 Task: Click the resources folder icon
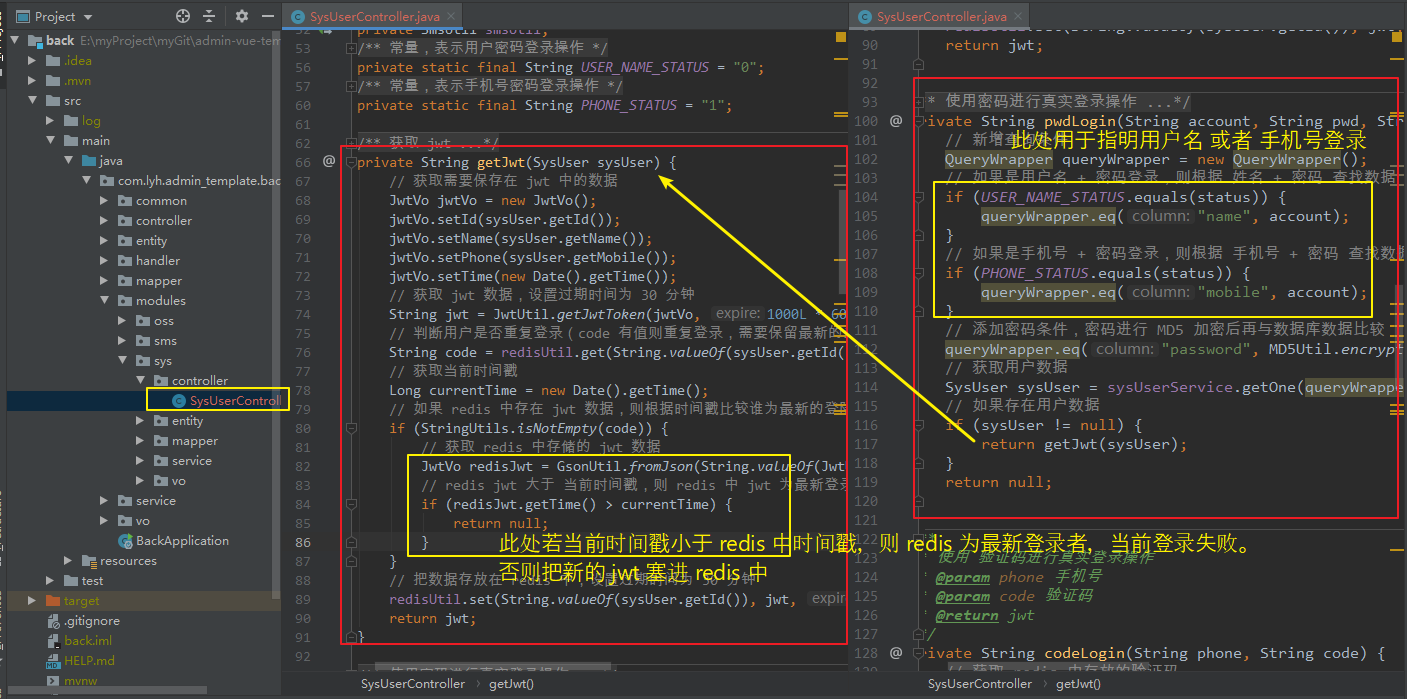pyautogui.click(x=89, y=560)
